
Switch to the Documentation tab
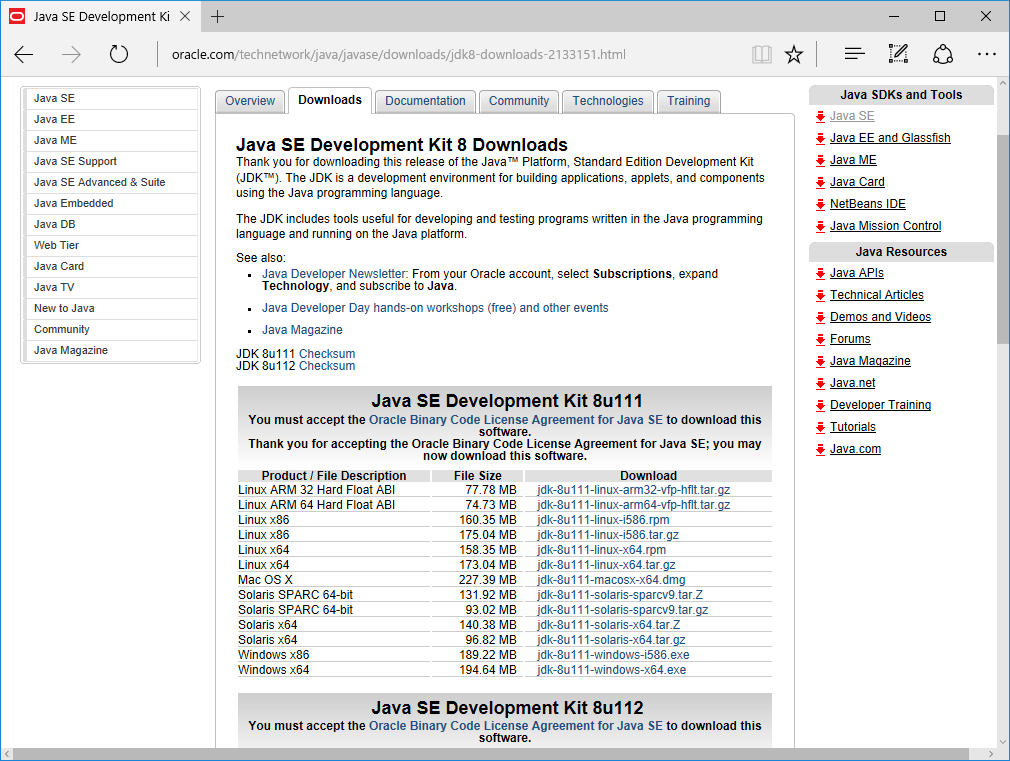(x=425, y=101)
